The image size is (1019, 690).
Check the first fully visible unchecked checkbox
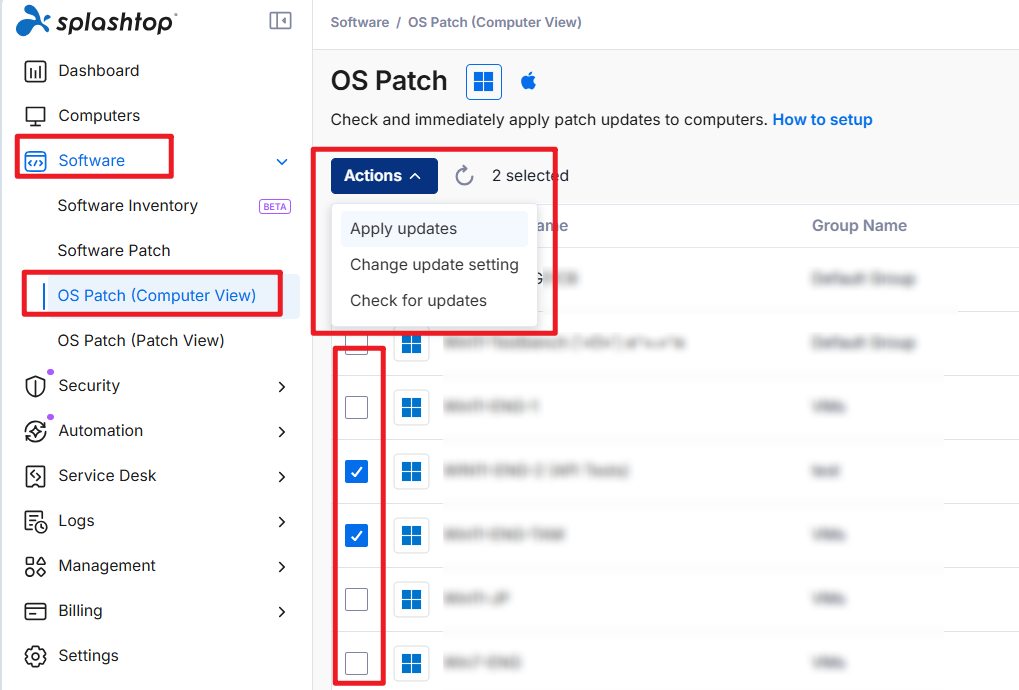(x=356, y=407)
